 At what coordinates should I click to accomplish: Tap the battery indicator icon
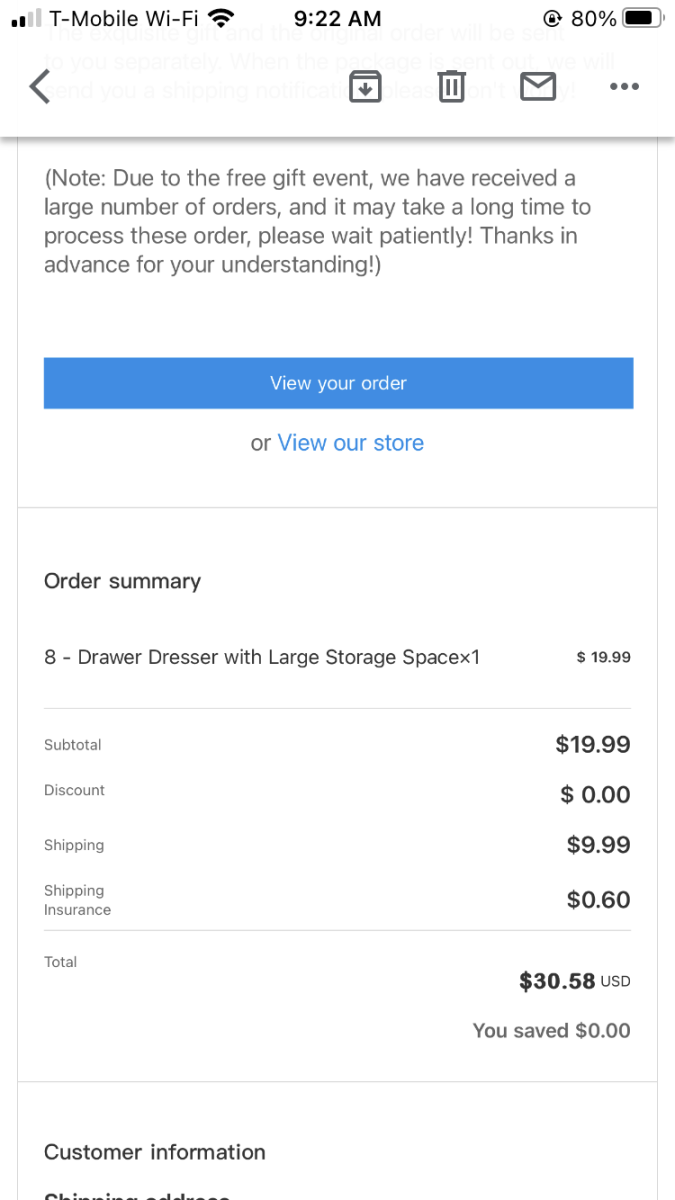coord(643,18)
